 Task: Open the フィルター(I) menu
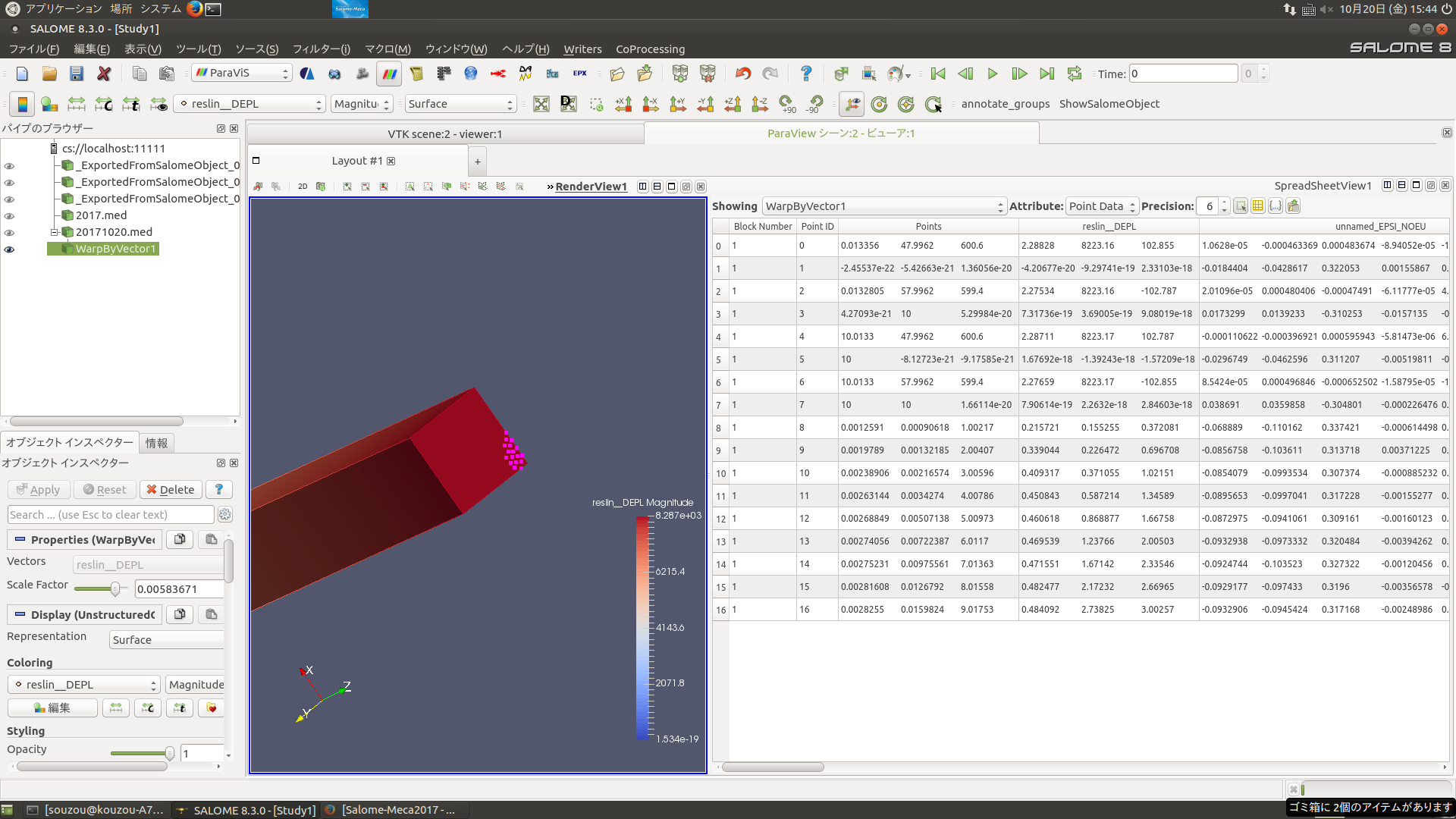321,49
